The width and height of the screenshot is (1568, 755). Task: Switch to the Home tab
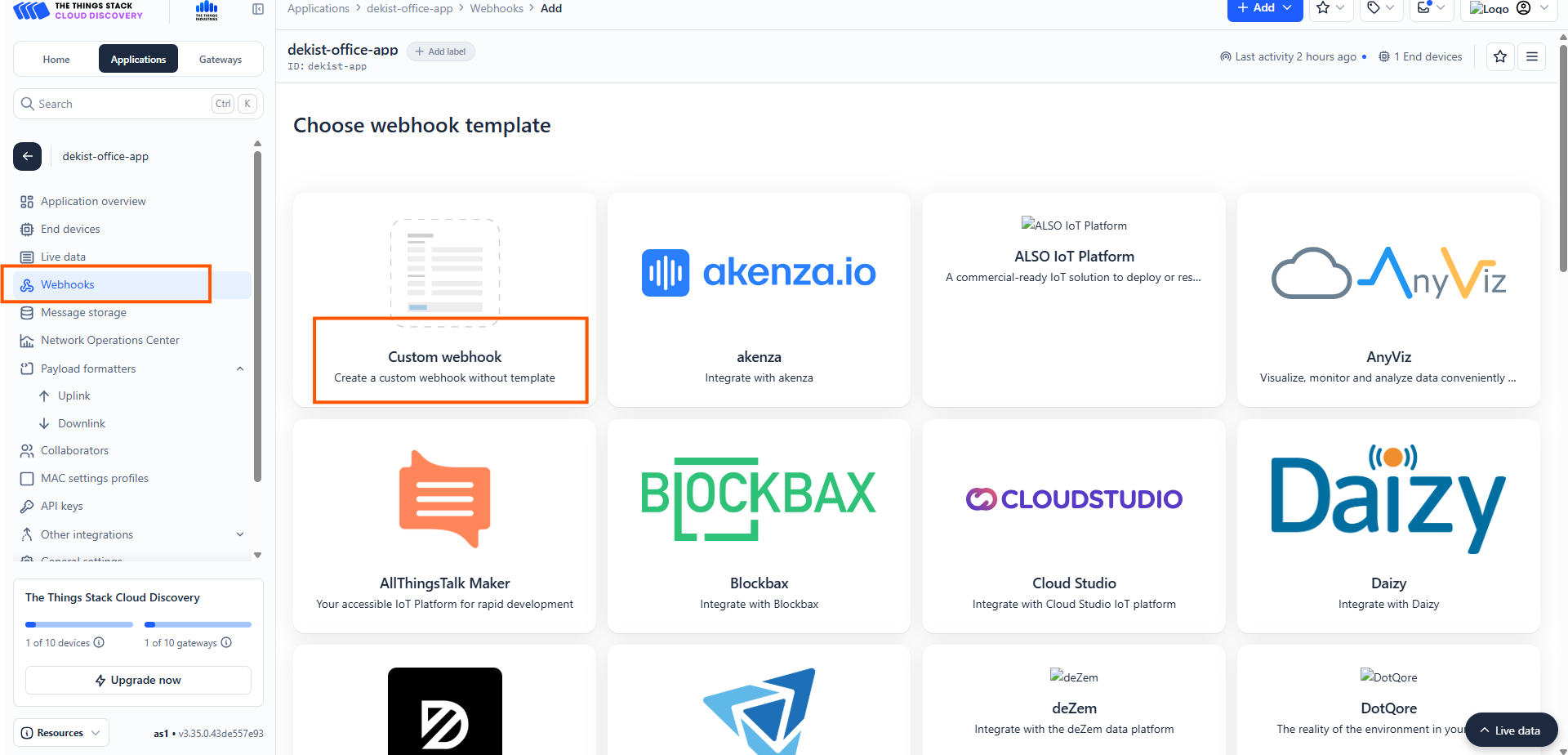[x=56, y=60]
